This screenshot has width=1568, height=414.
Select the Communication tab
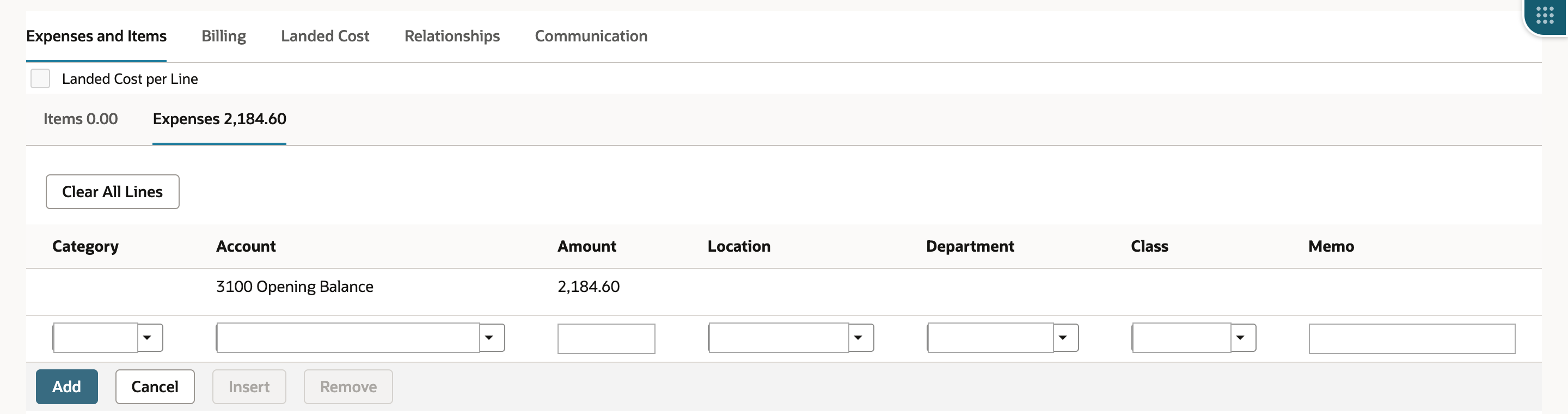pos(591,36)
